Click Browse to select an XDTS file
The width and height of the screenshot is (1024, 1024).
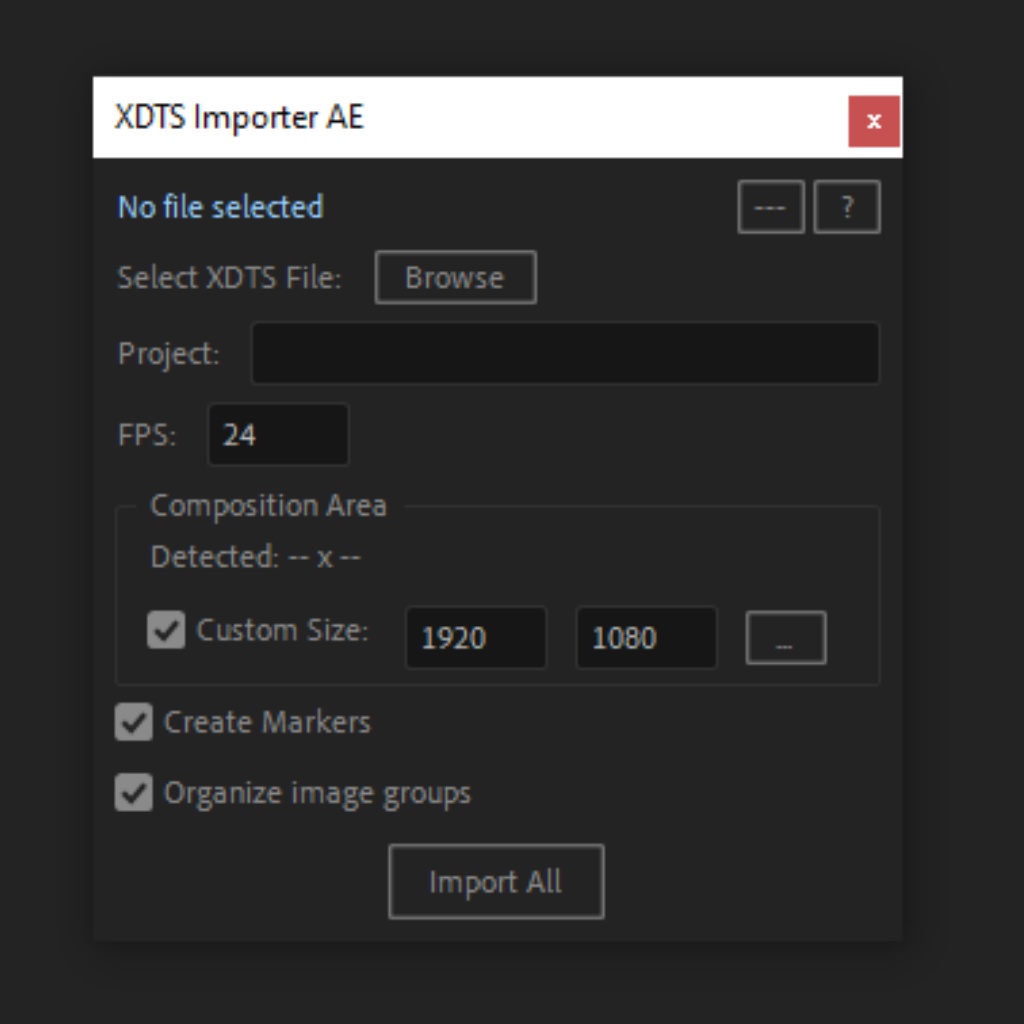(454, 277)
